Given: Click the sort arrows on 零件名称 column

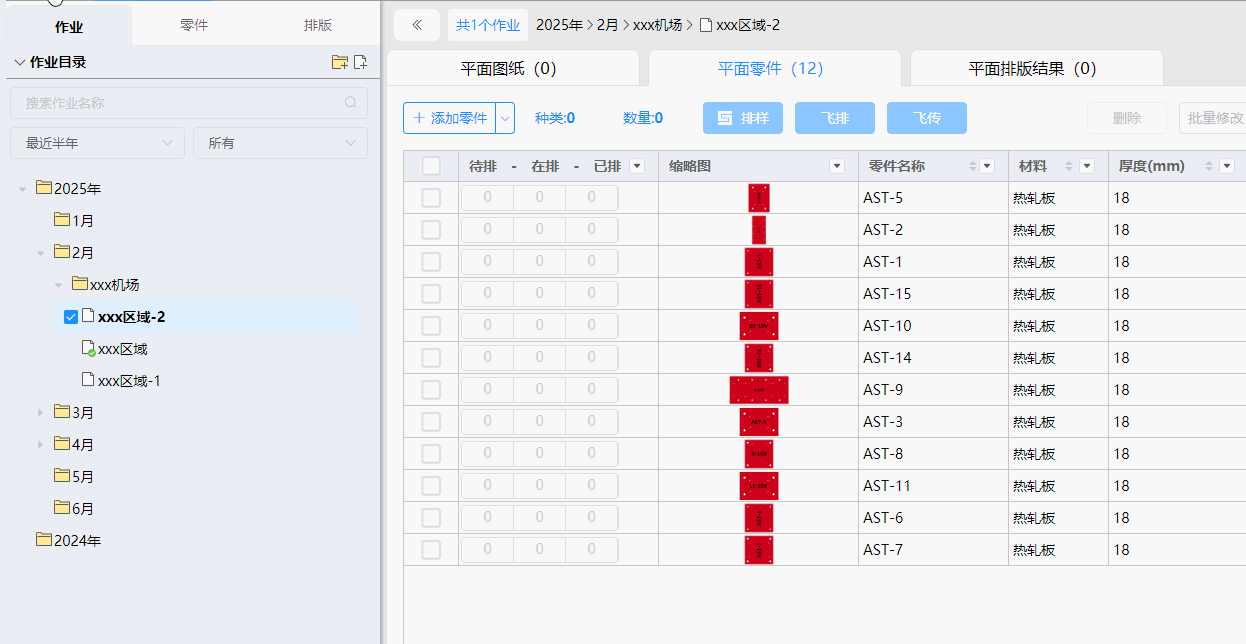Looking at the screenshot, I should pyautogui.click(x=973, y=166).
